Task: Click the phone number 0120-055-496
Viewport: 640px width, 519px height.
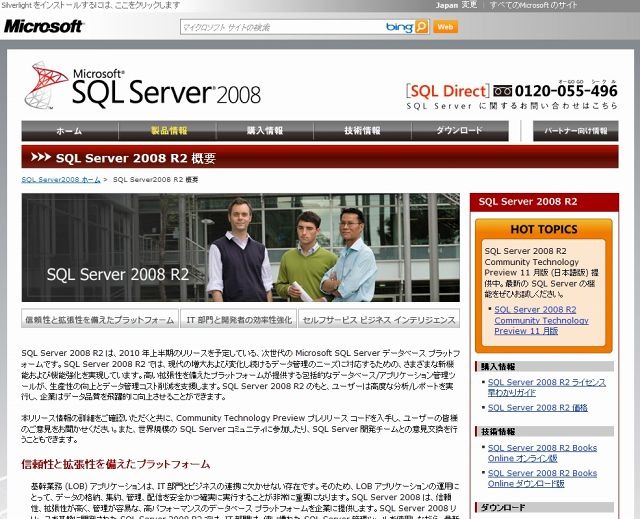Action: (x=566, y=91)
